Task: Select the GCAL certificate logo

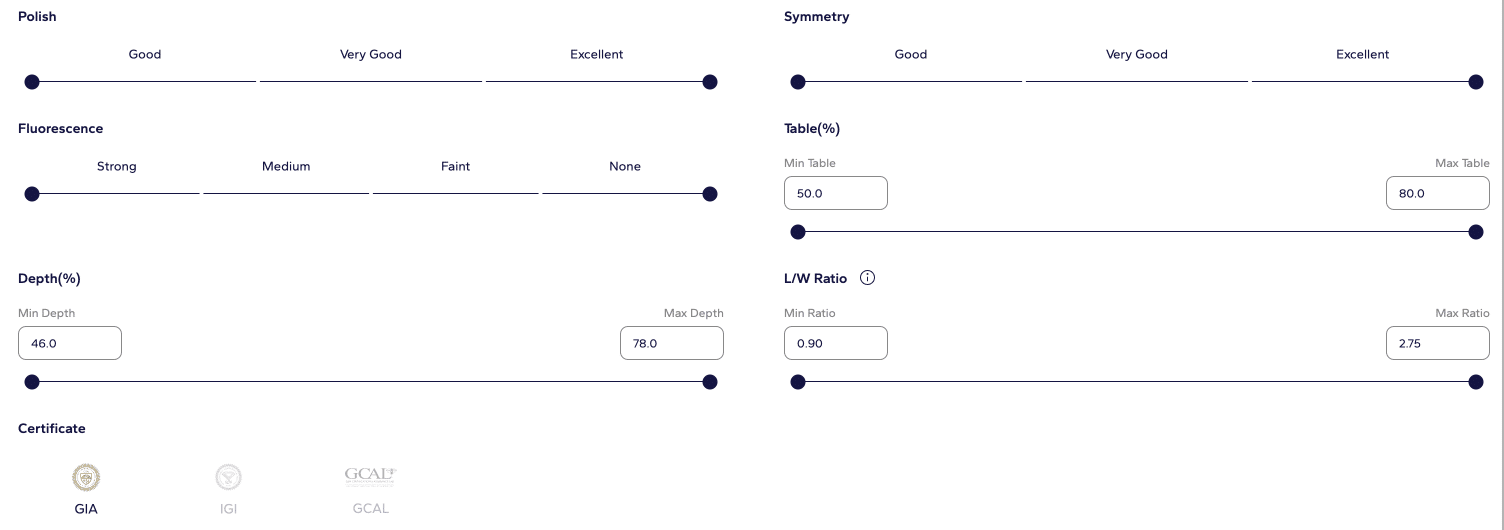Action: click(370, 476)
